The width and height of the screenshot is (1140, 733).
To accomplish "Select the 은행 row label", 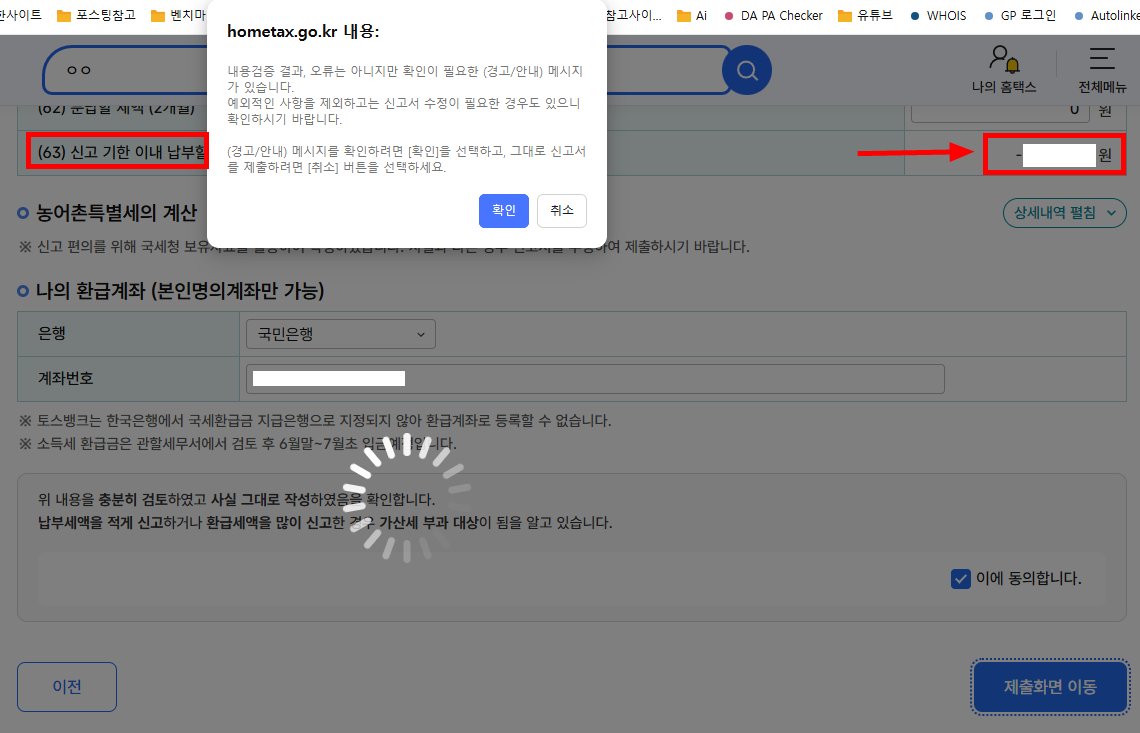I will (x=52, y=334).
